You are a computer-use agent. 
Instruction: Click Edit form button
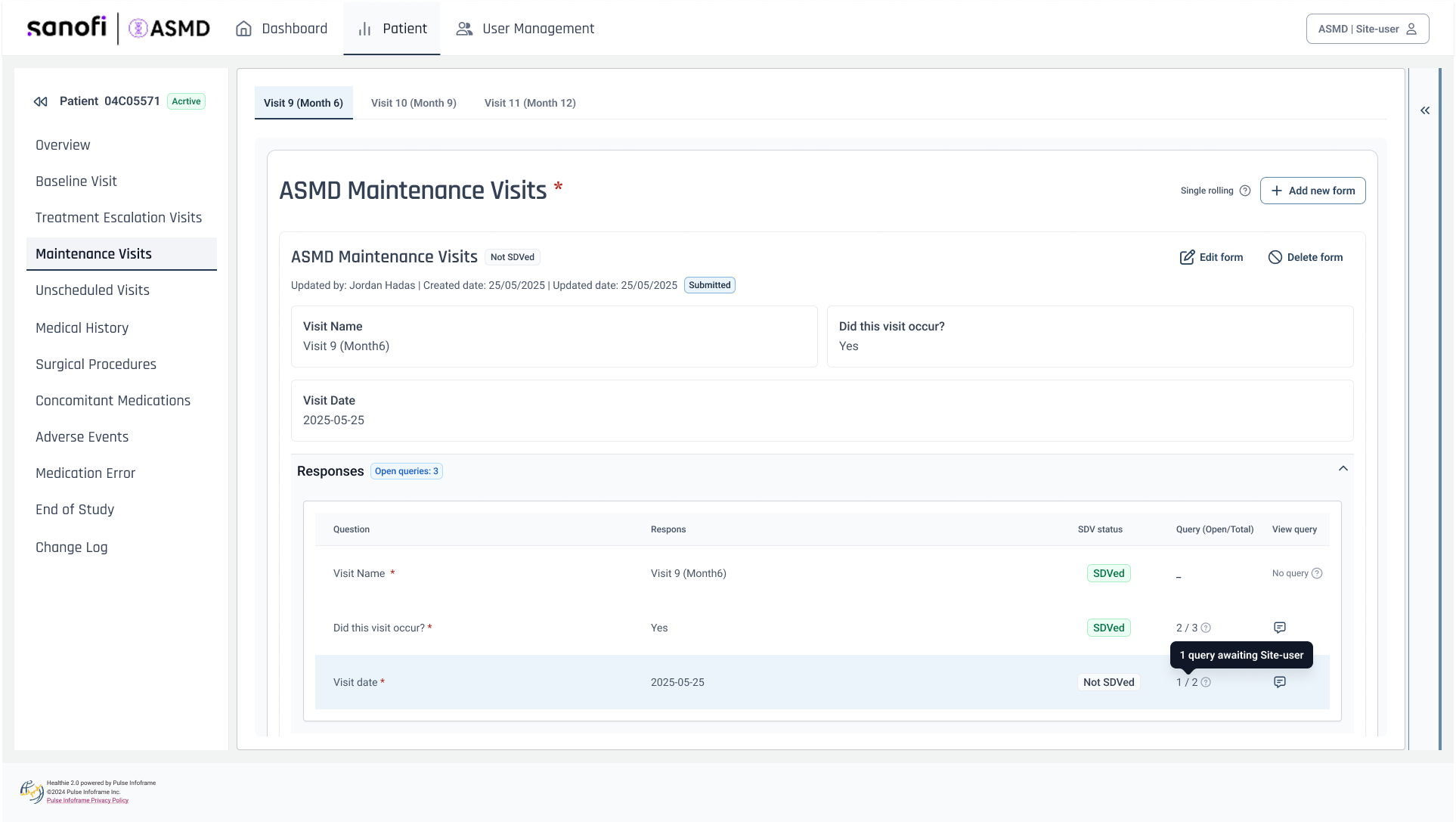[1212, 257]
